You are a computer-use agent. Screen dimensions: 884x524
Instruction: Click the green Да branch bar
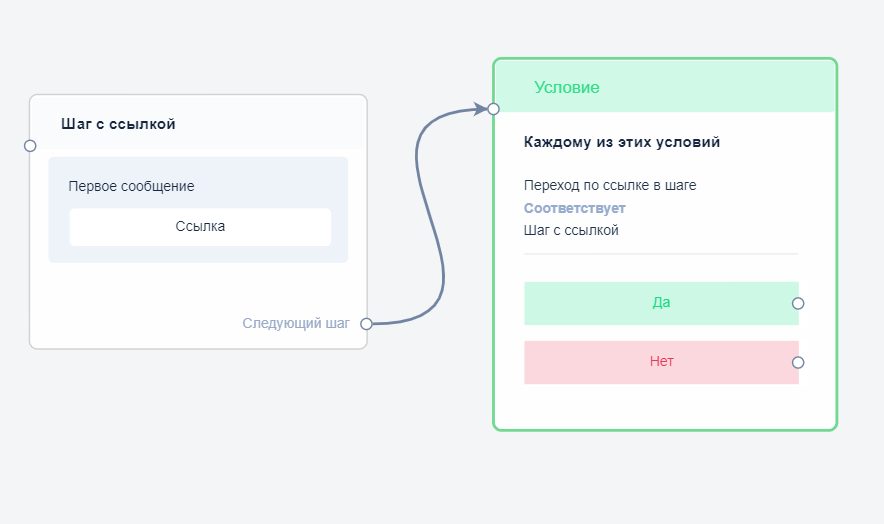pyautogui.click(x=660, y=303)
